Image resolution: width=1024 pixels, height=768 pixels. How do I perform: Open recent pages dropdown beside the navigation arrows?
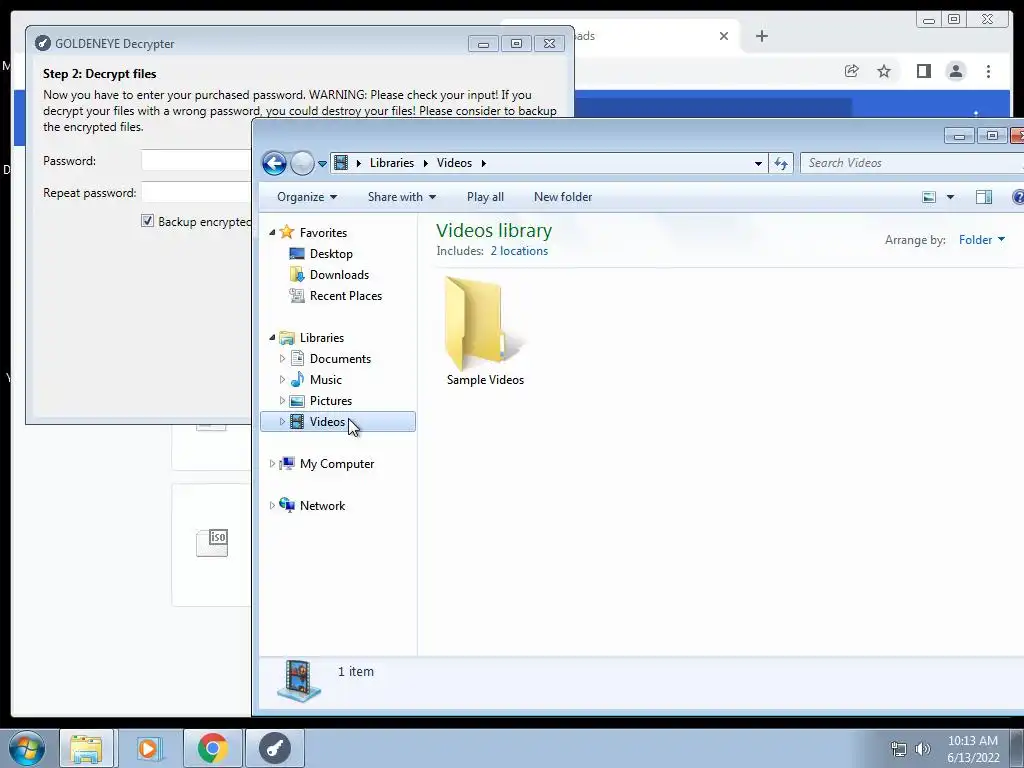tap(322, 164)
